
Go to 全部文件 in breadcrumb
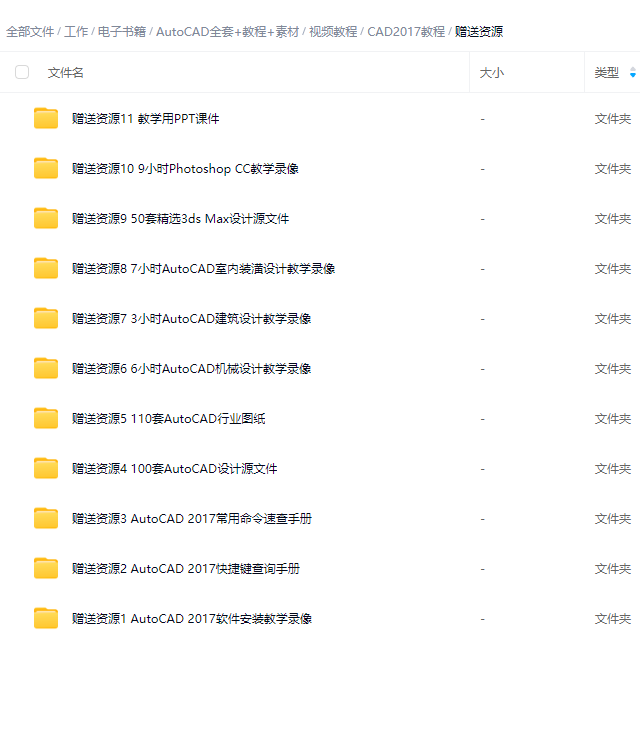coord(30,32)
